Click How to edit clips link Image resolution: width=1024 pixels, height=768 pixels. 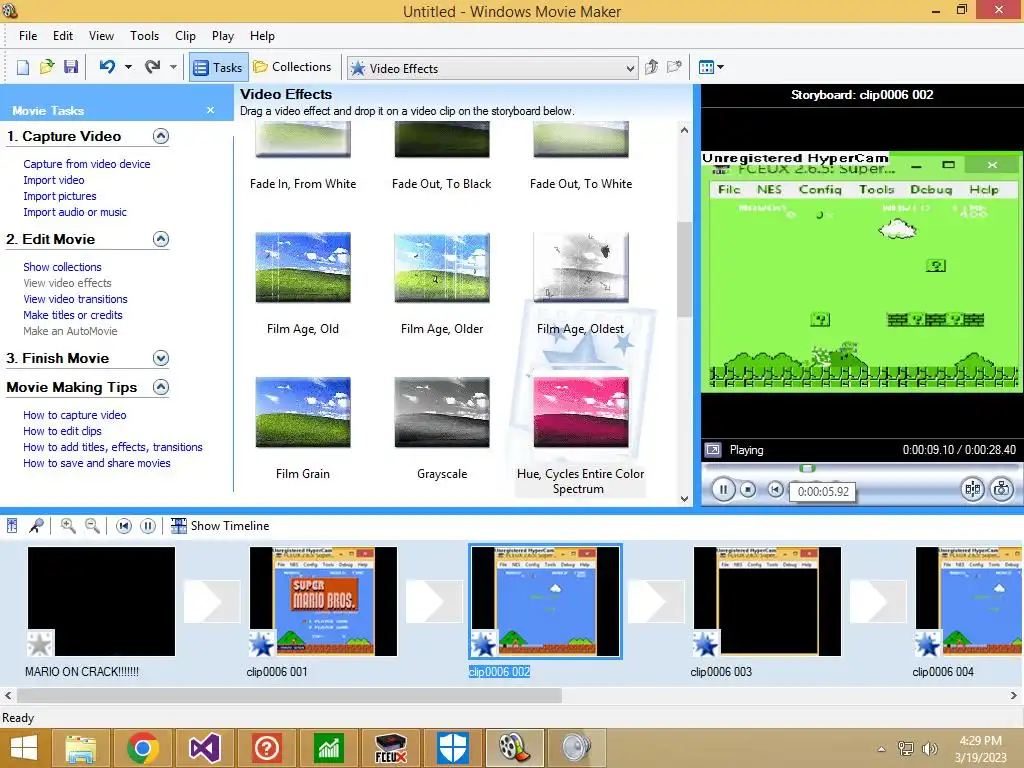[62, 431]
